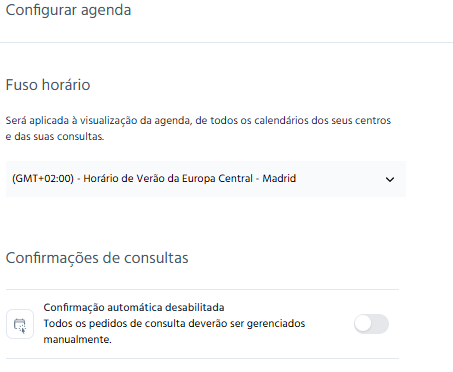The width and height of the screenshot is (453, 372).
Task: Select the Madrid text in the timezone combo box
Action: [x=279, y=178]
